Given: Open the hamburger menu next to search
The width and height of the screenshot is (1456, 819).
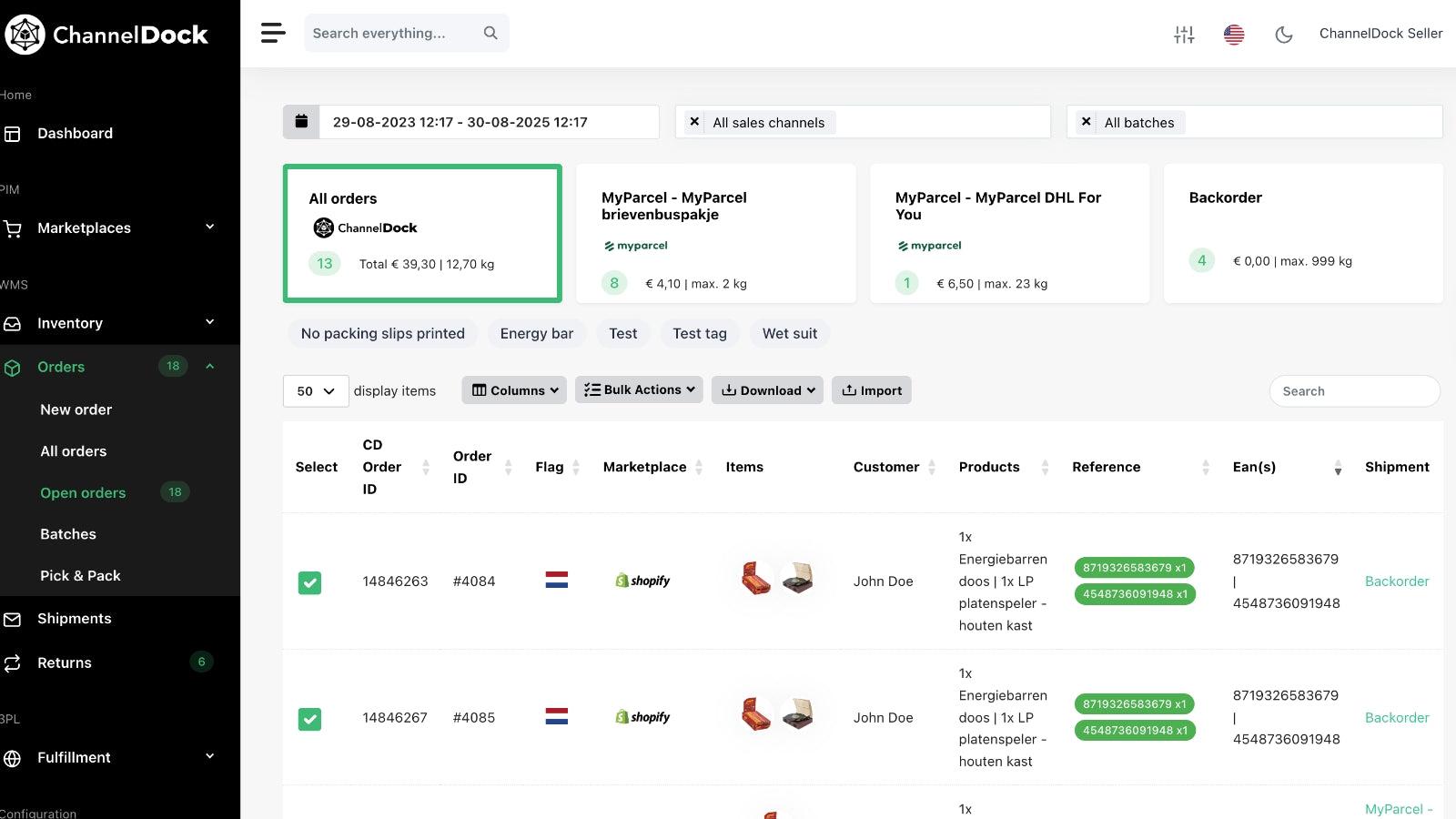Looking at the screenshot, I should (x=271, y=33).
